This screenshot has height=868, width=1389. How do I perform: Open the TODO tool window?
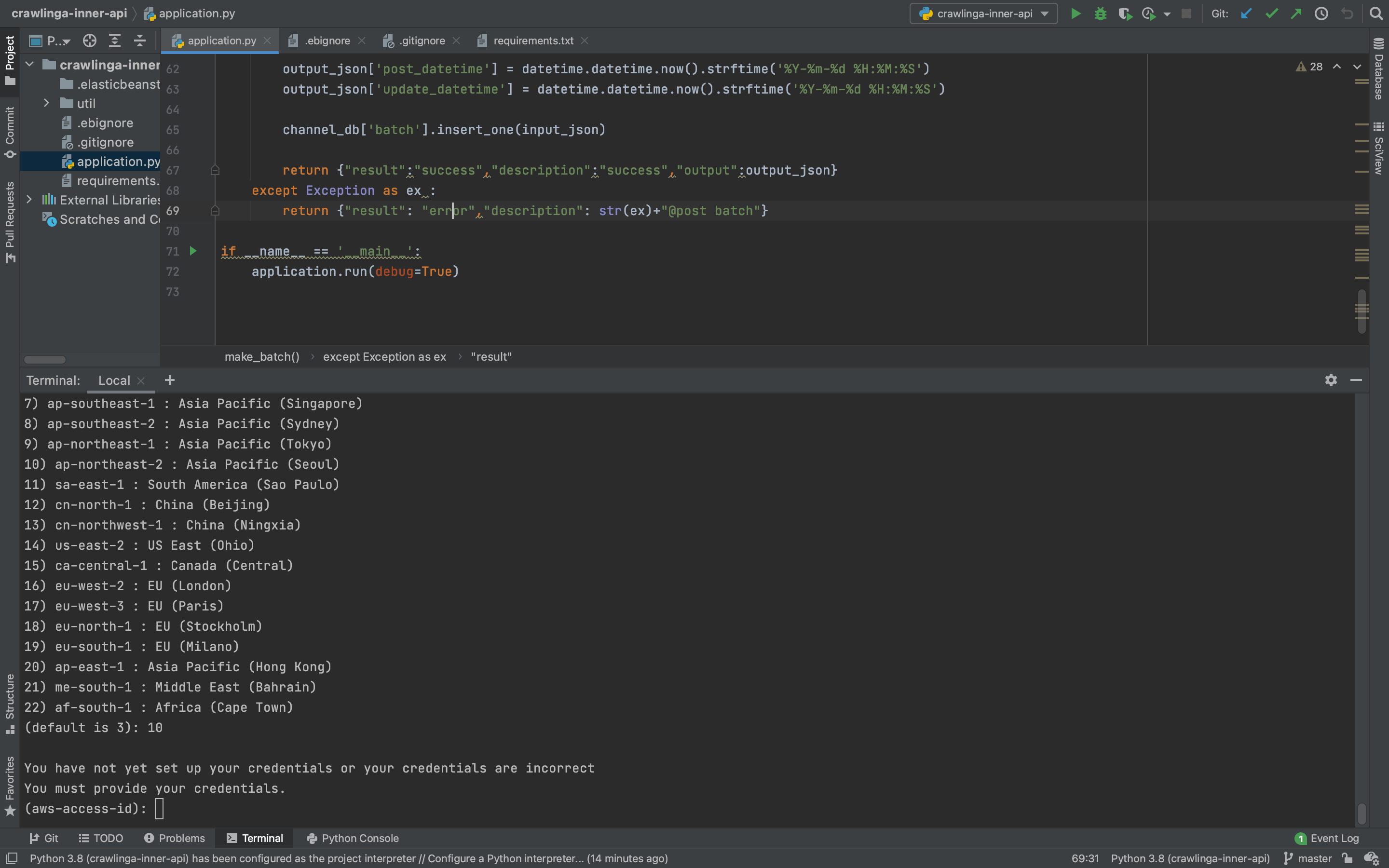[101, 838]
